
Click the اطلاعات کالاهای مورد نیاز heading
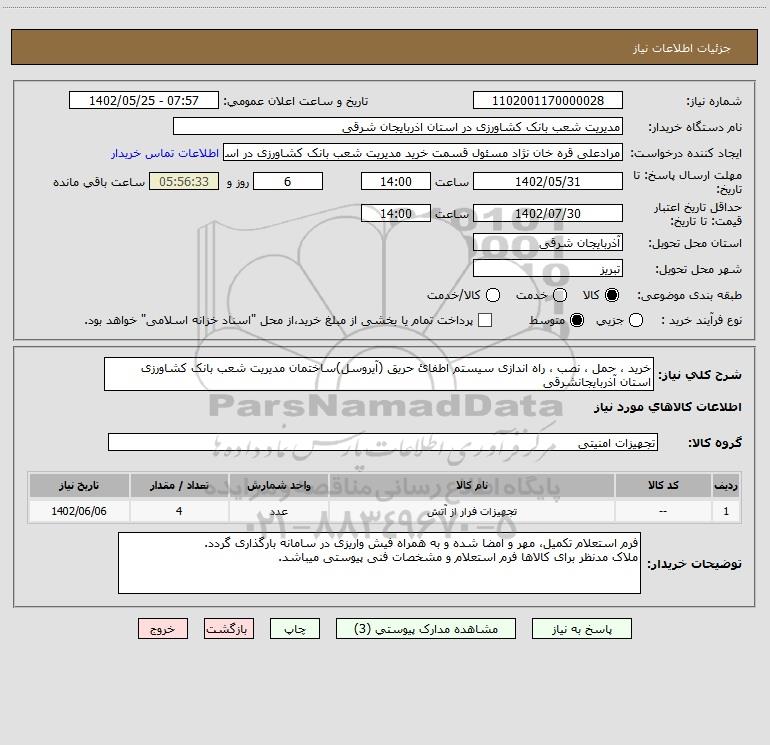pos(667,407)
